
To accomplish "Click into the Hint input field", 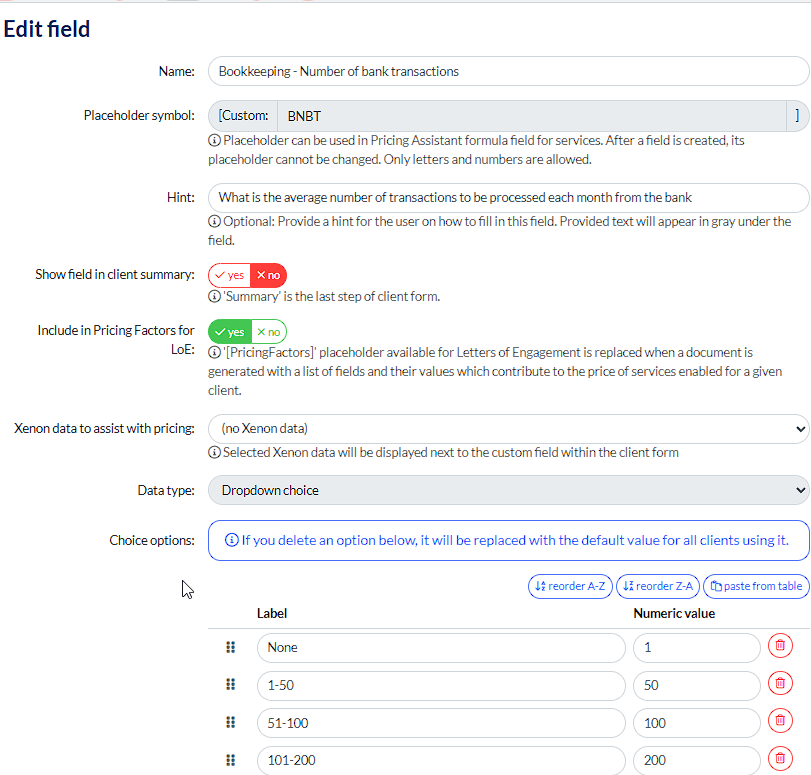I will pyautogui.click(x=508, y=198).
